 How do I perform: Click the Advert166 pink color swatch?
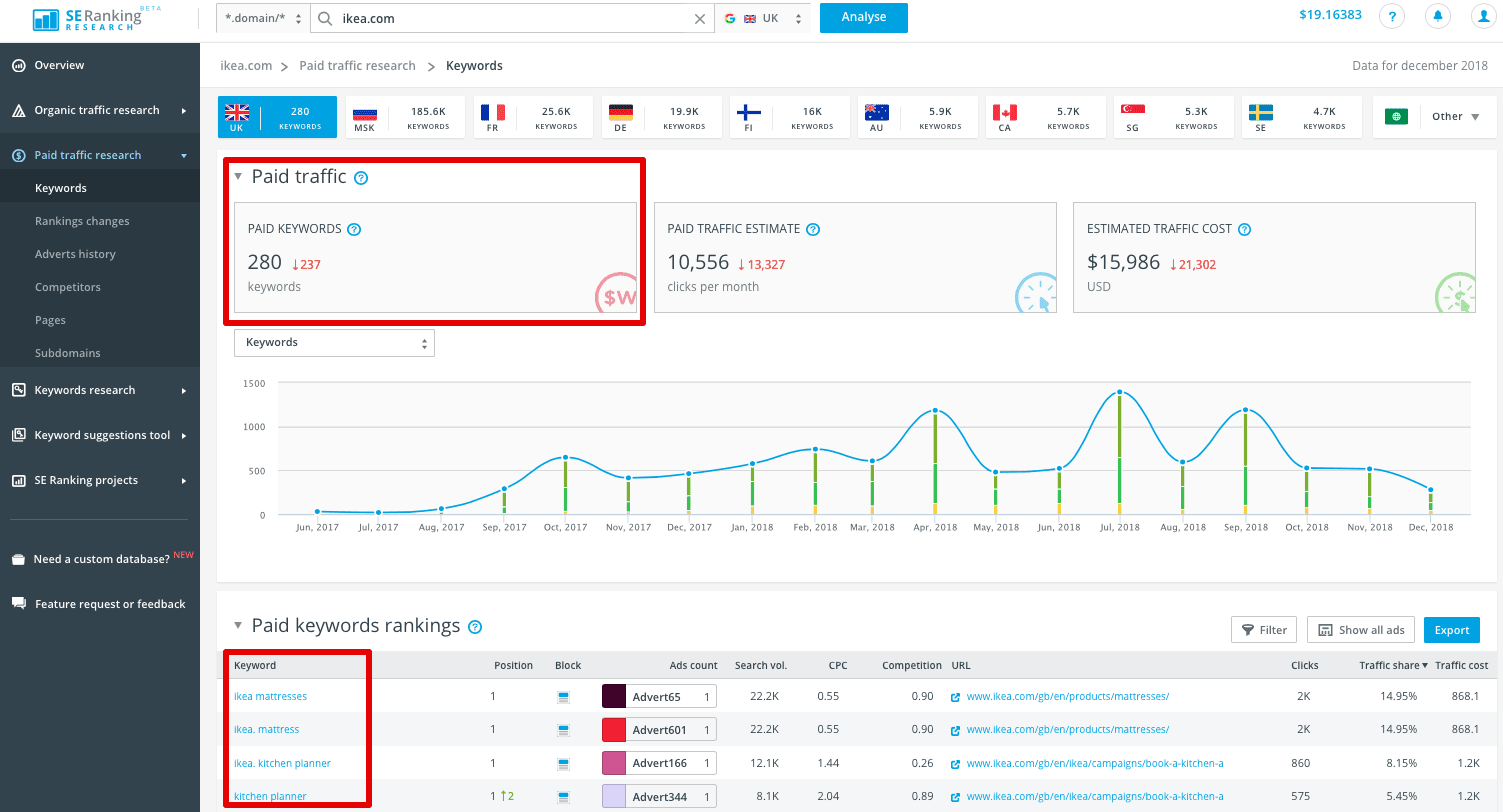pyautogui.click(x=614, y=764)
